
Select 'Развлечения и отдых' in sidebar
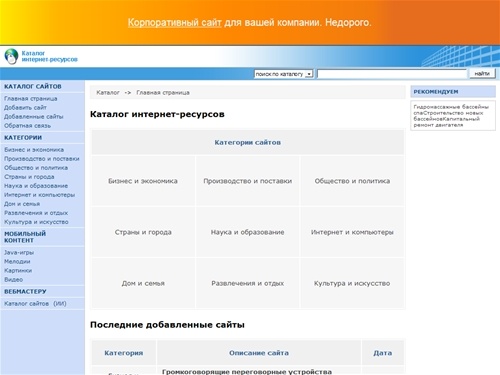tap(36, 213)
